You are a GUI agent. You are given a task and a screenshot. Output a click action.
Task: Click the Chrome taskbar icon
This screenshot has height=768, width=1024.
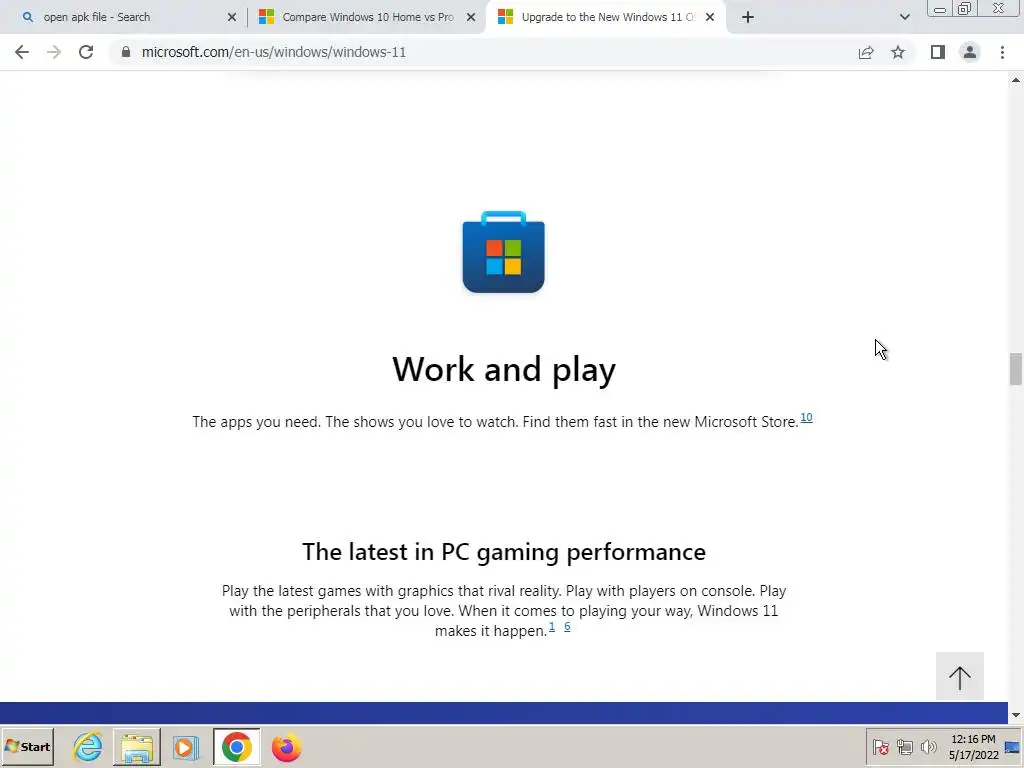(x=236, y=747)
